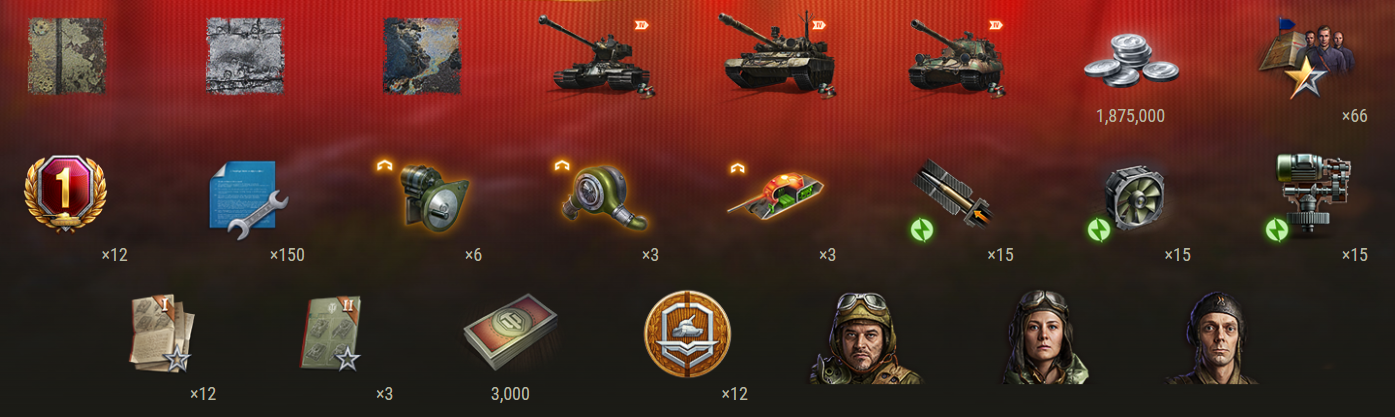Viewport: 1395px width, 417px height.
Task: Click the orange tank hull equipment icon
Action: 781,195
